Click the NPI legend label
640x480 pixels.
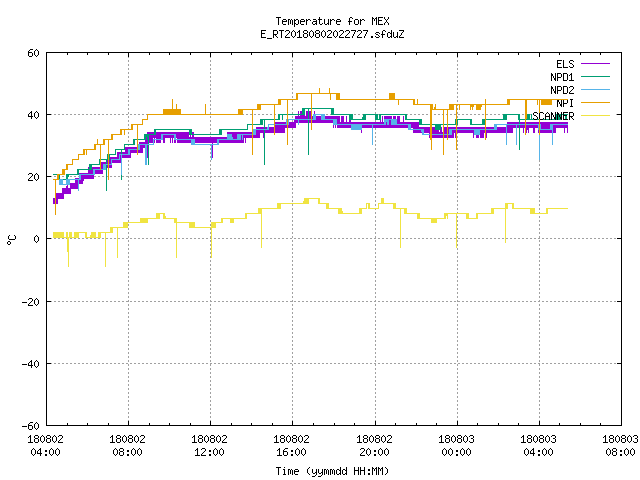[565, 103]
